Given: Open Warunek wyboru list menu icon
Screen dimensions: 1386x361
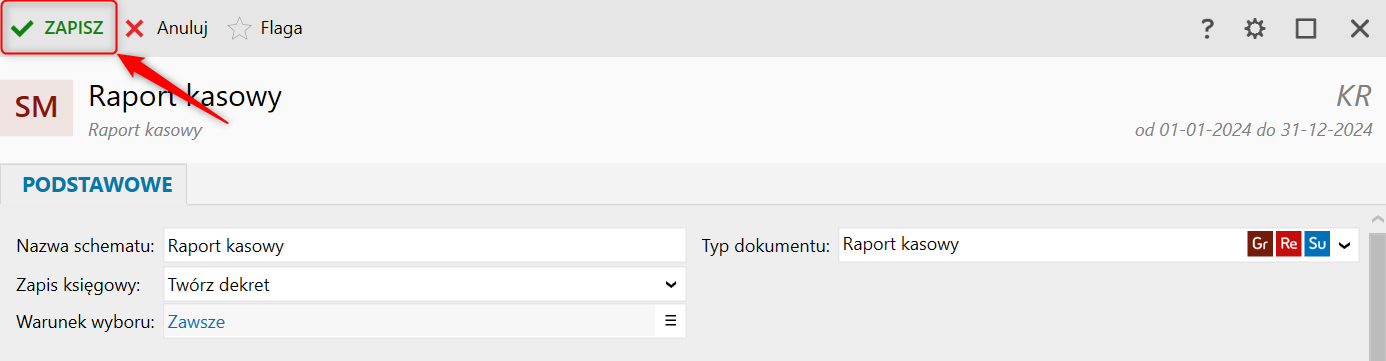Looking at the screenshot, I should [671, 321].
